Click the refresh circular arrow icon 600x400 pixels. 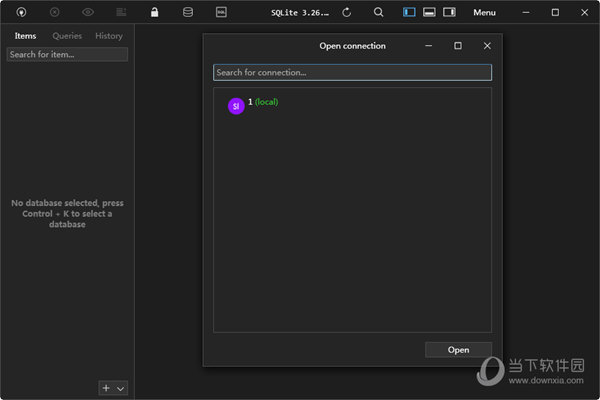click(x=347, y=13)
